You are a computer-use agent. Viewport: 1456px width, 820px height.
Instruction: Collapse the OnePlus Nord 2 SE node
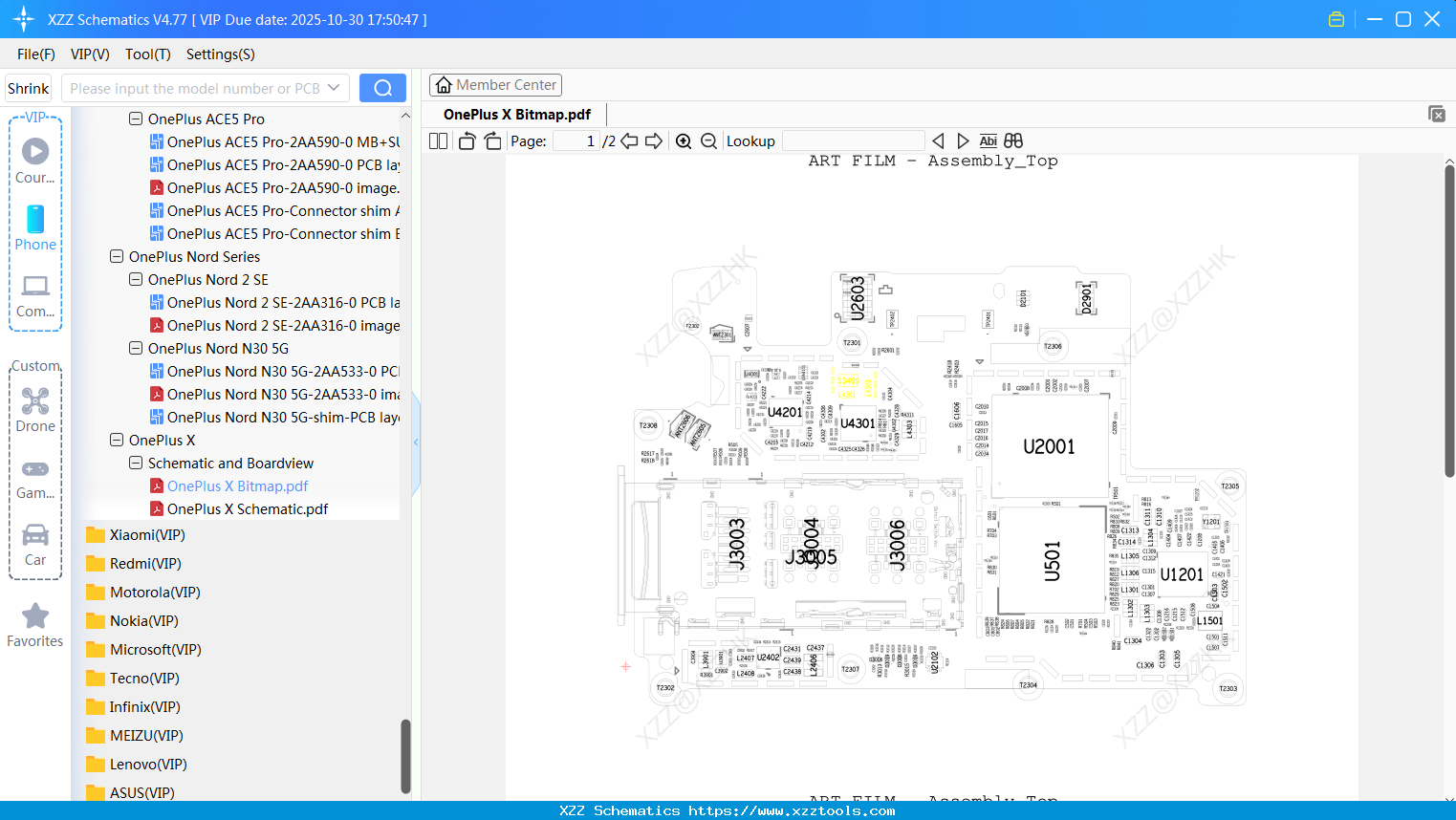point(136,280)
